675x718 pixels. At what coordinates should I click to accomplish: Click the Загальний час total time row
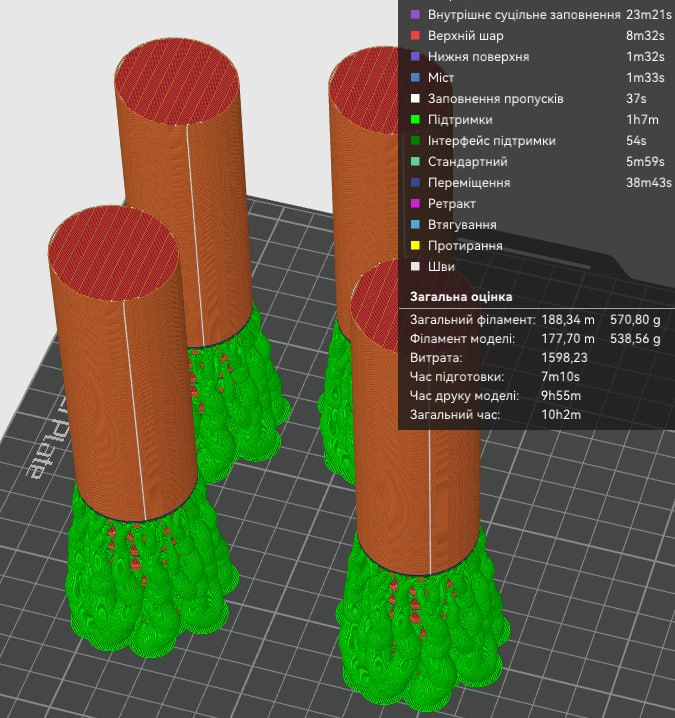[495, 415]
